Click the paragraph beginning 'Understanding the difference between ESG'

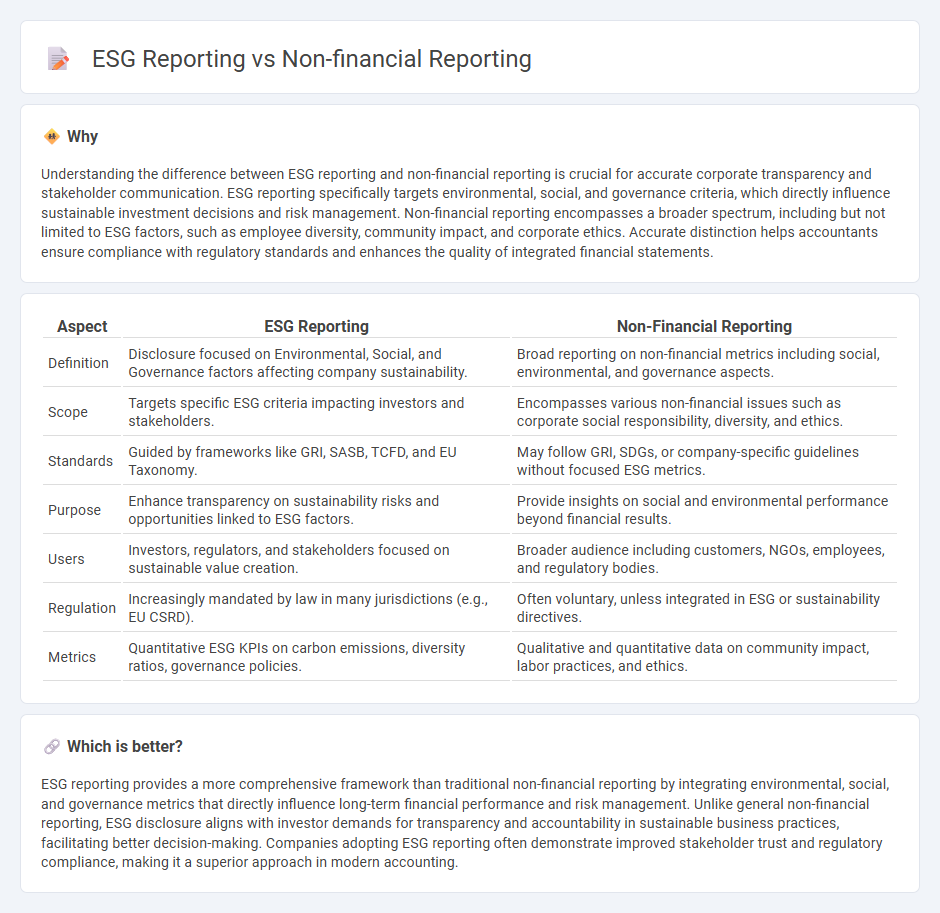(466, 213)
